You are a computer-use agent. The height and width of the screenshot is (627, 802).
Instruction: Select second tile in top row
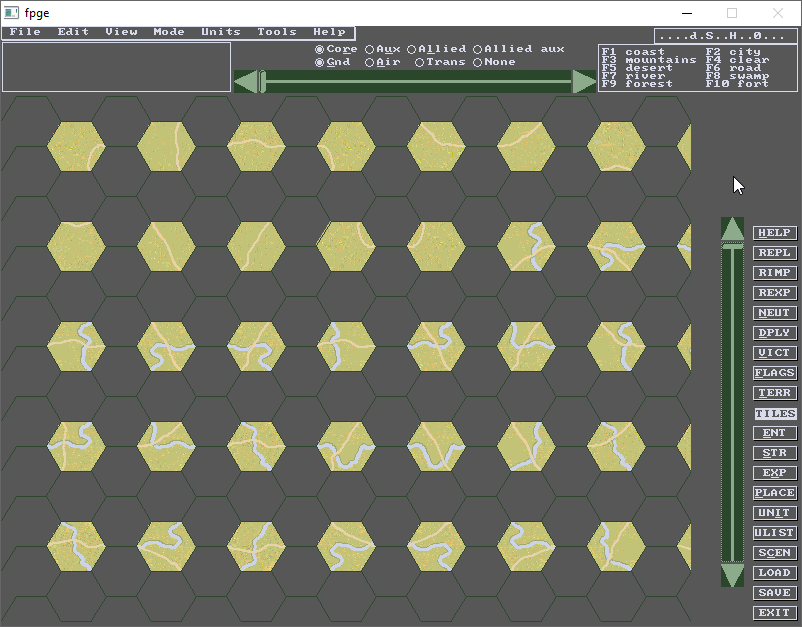click(166, 146)
